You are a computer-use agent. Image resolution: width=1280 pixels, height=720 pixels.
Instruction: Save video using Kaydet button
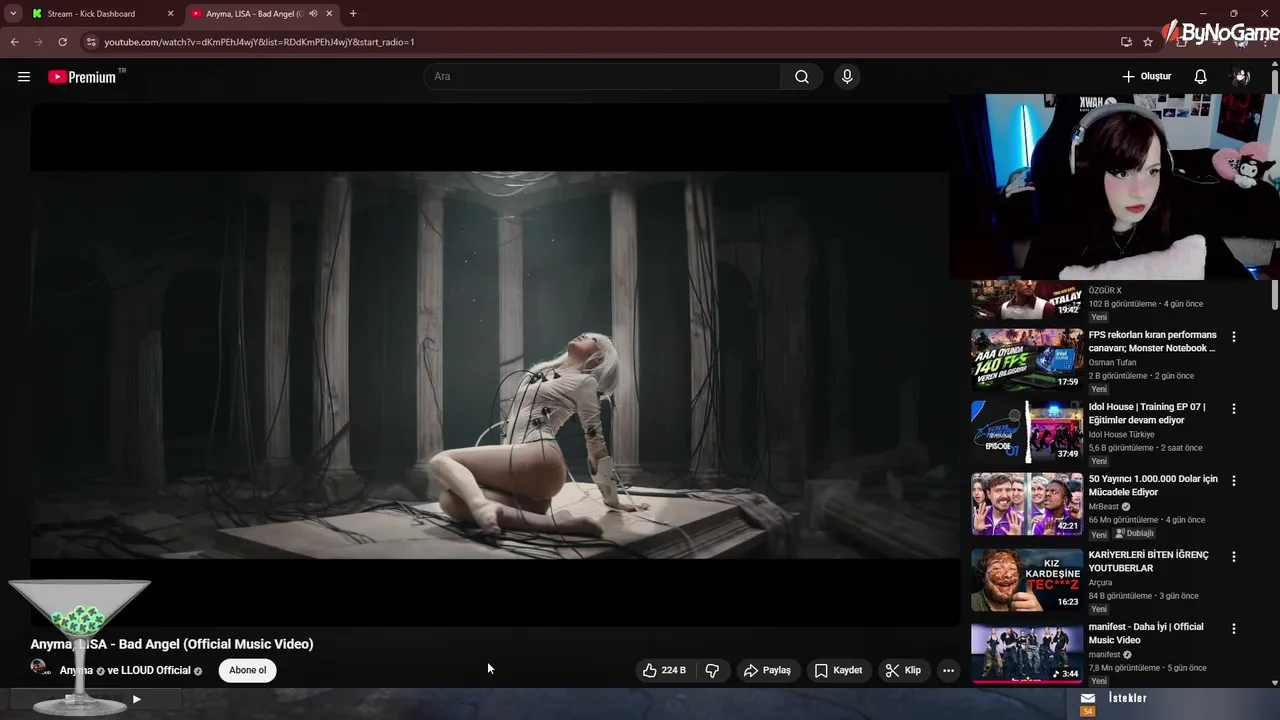point(838,670)
